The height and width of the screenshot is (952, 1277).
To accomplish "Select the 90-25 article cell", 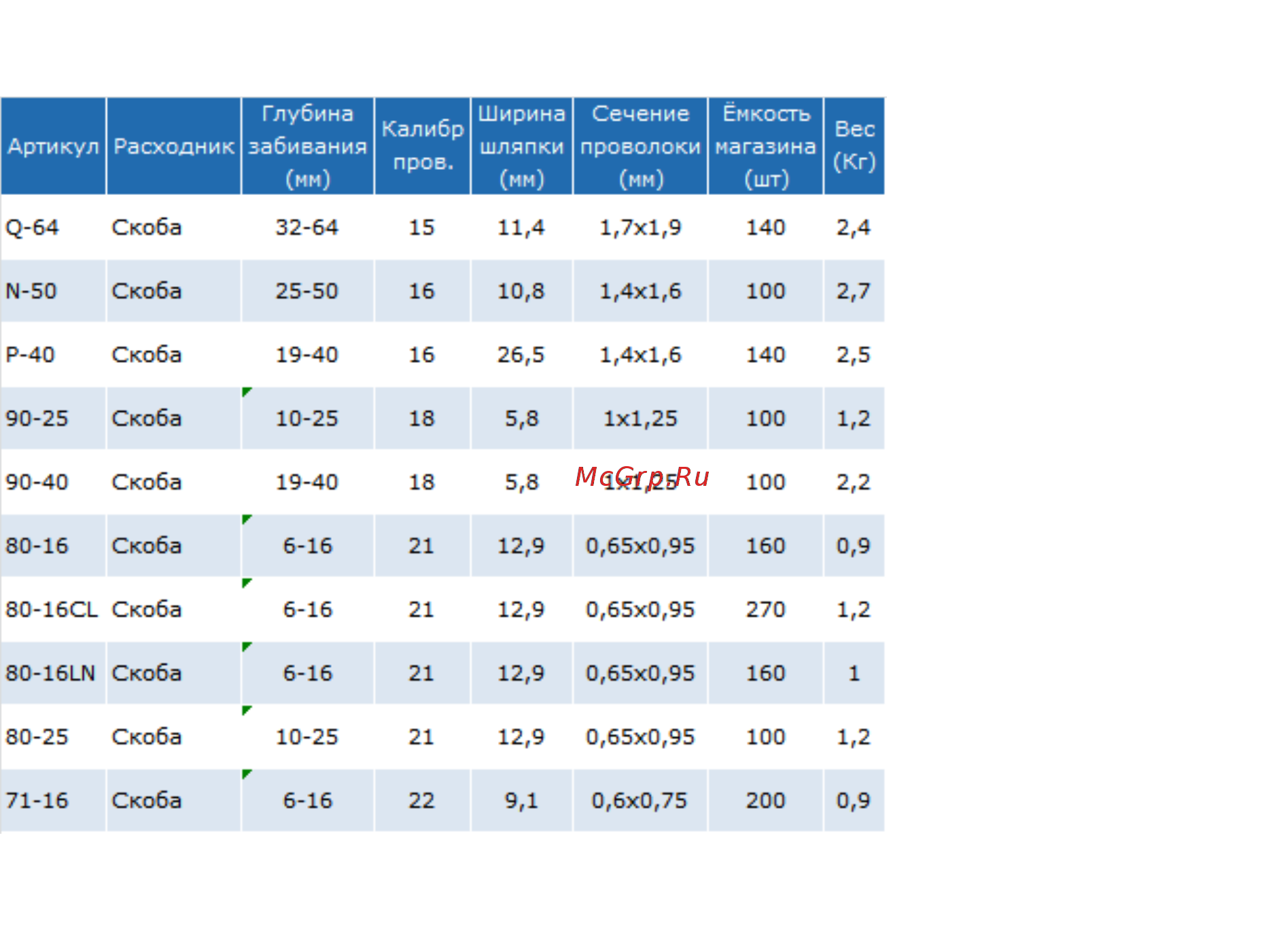I will [x=53, y=418].
